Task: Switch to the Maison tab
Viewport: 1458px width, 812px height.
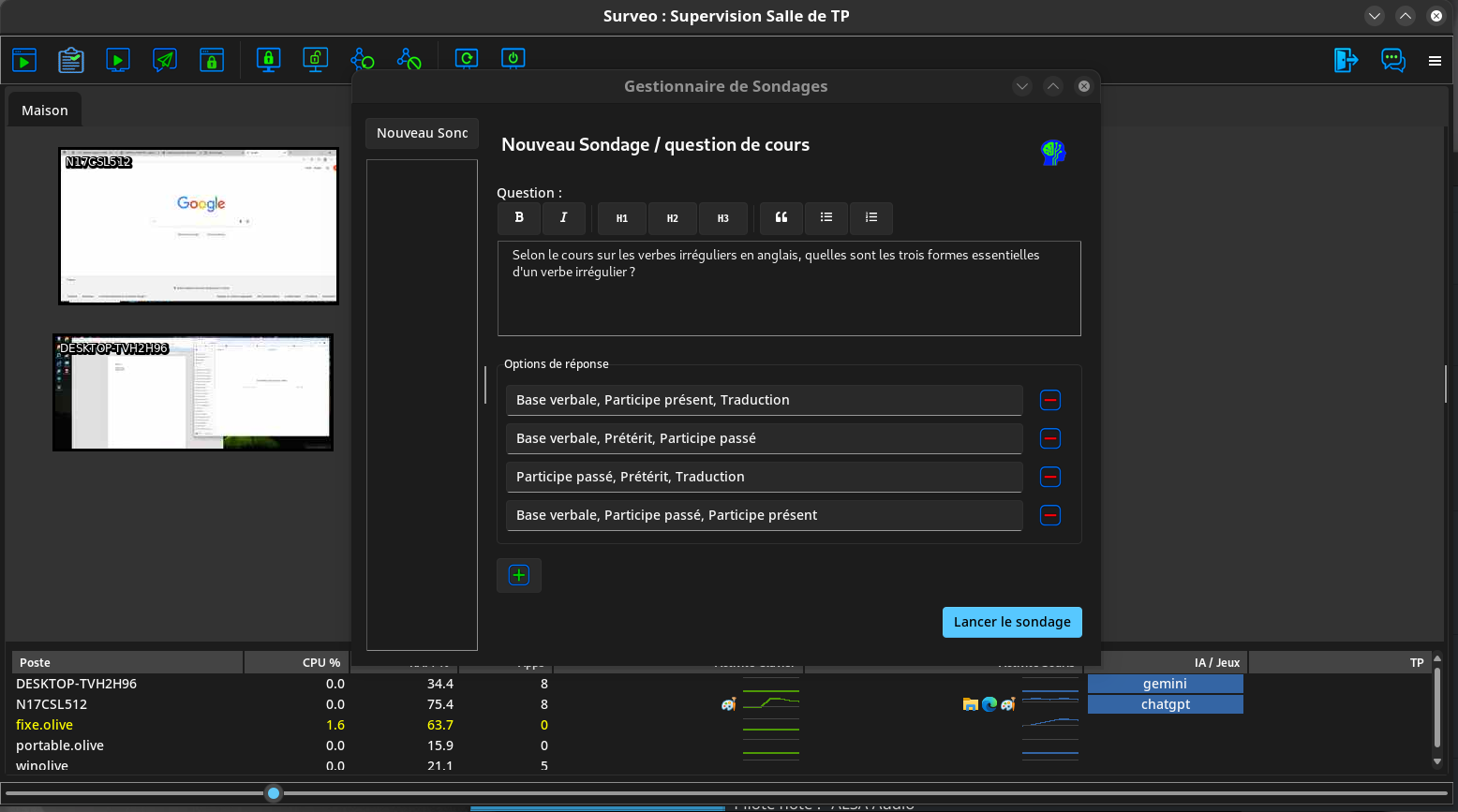Action: (x=44, y=110)
